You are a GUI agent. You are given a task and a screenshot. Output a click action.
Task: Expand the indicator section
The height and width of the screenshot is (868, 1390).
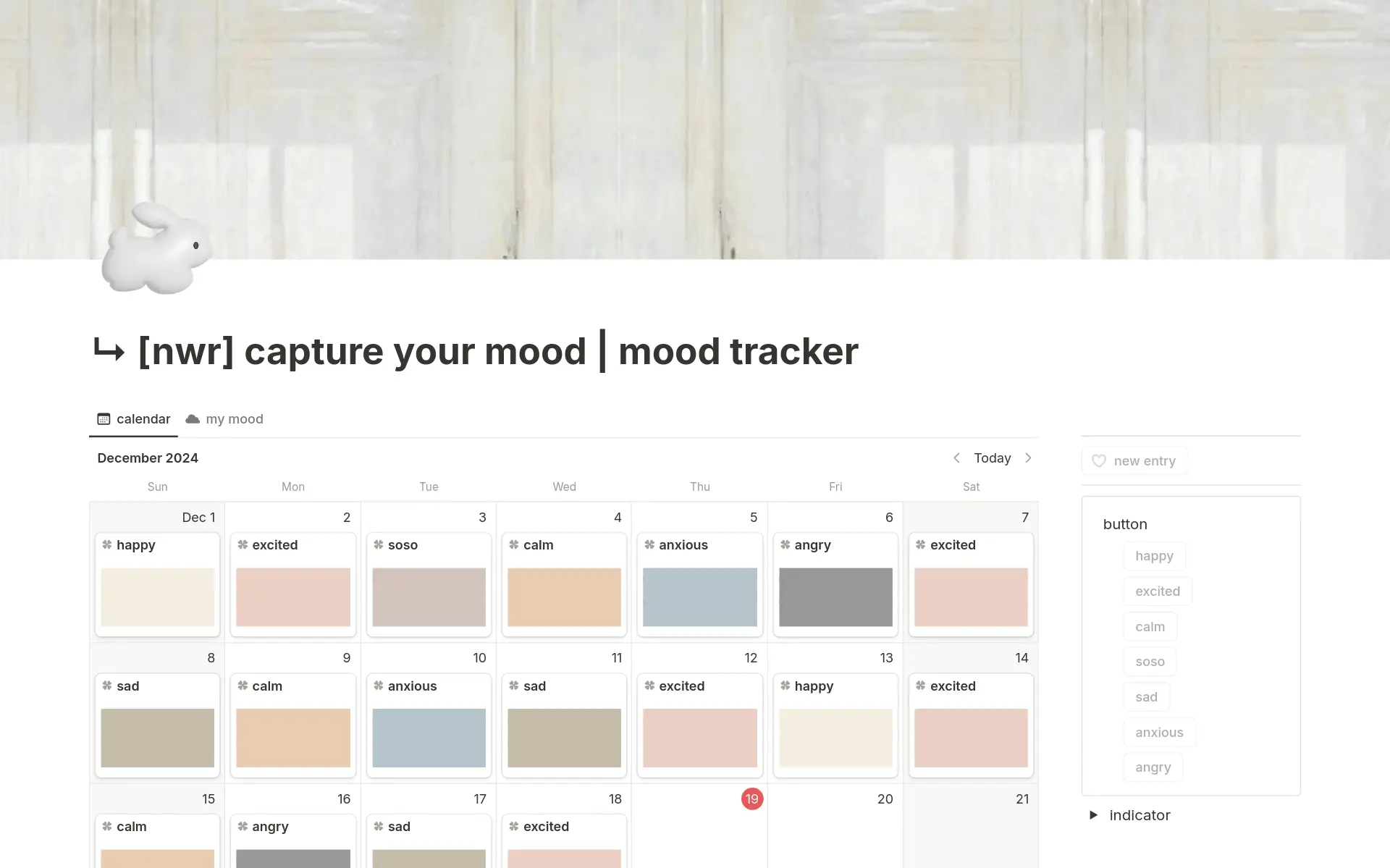pos(1094,814)
